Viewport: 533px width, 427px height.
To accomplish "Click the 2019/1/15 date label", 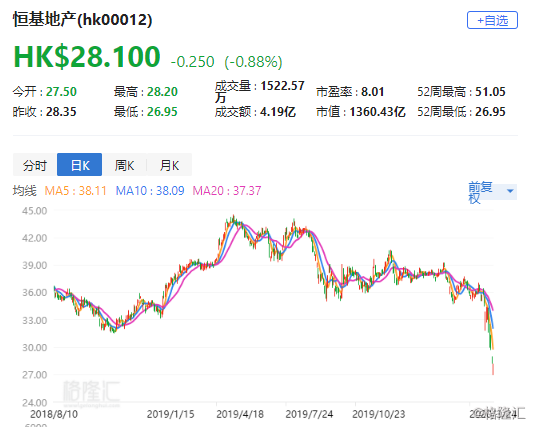I will pos(171,414).
